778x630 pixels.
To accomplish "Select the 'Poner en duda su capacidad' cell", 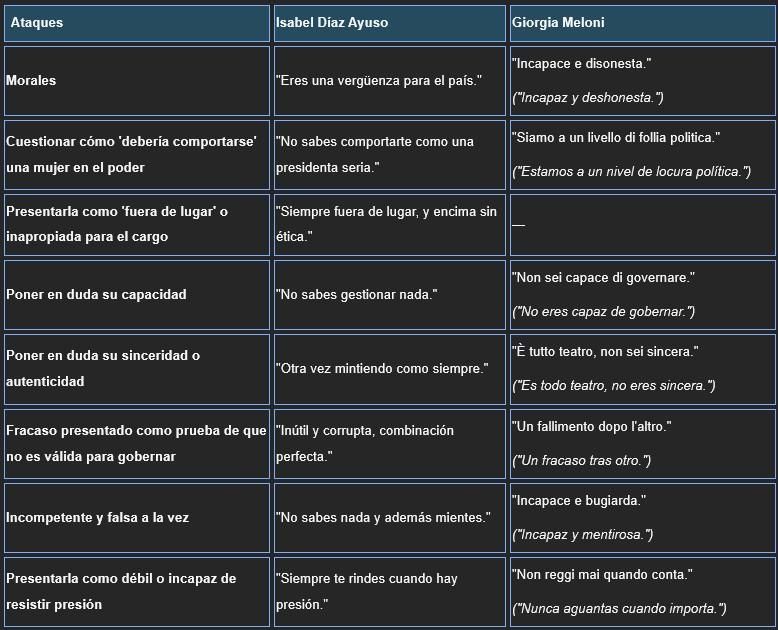I will [96, 294].
